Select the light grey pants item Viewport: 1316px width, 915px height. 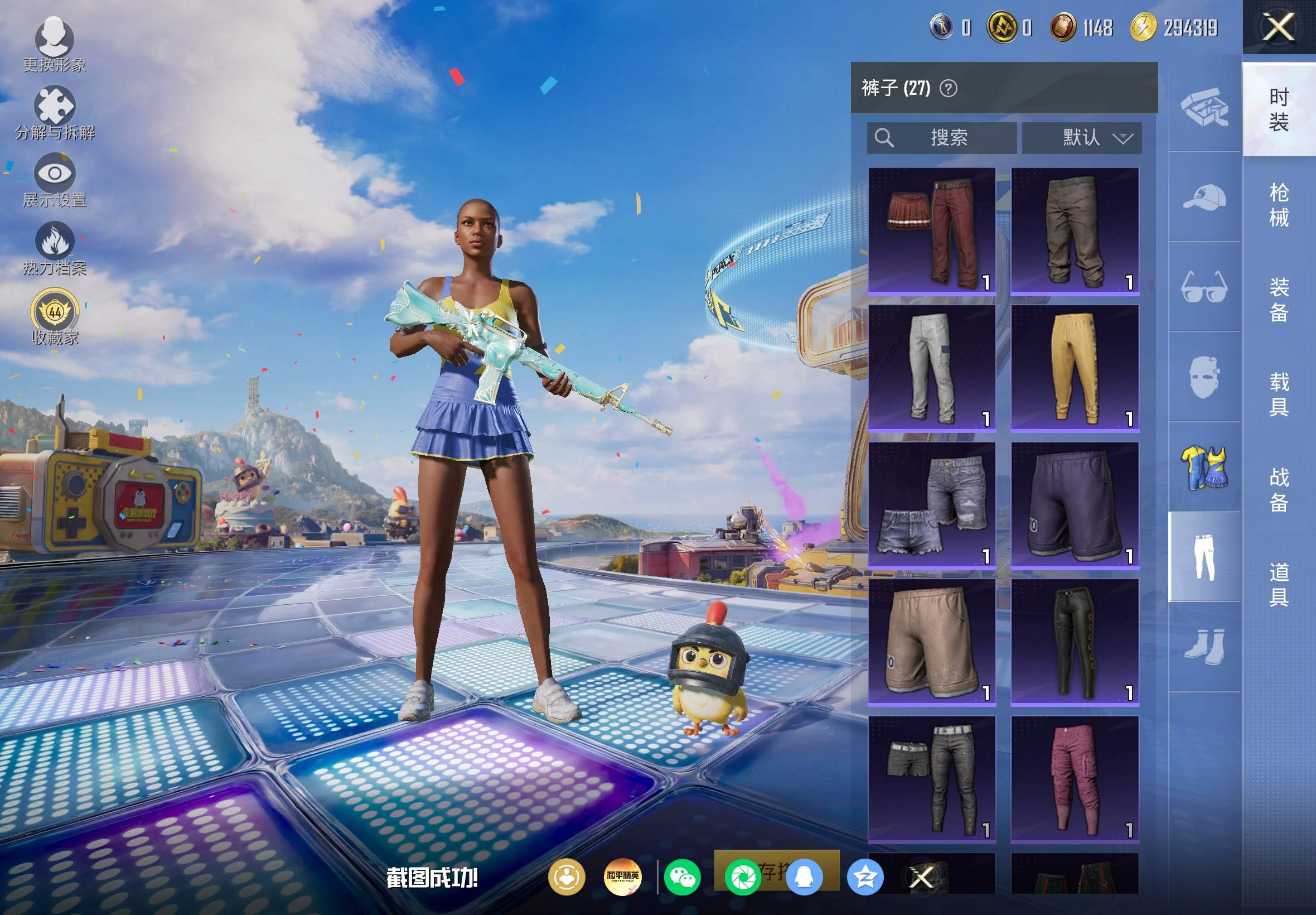pos(932,369)
